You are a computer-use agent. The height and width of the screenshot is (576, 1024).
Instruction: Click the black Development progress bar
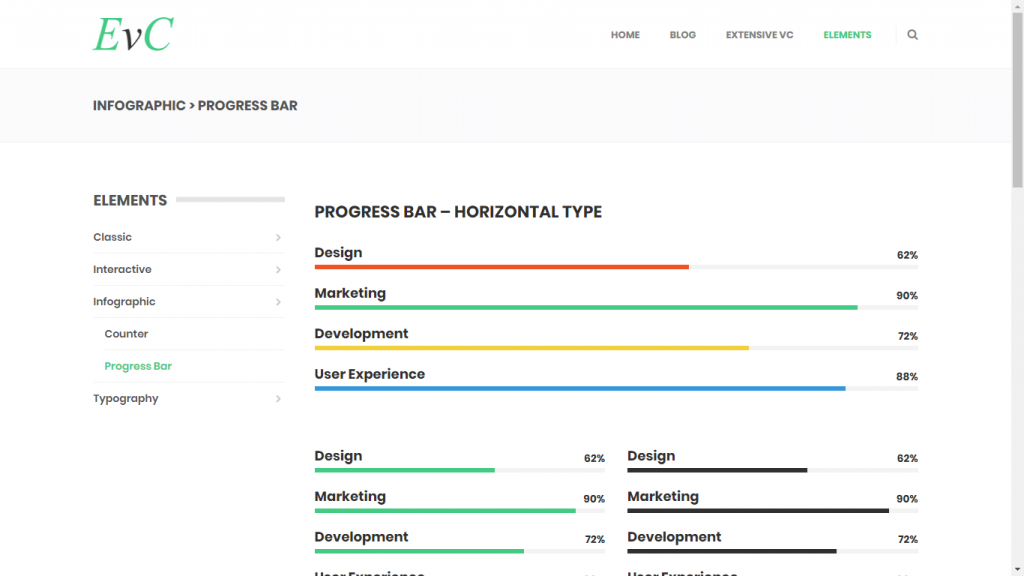point(732,551)
